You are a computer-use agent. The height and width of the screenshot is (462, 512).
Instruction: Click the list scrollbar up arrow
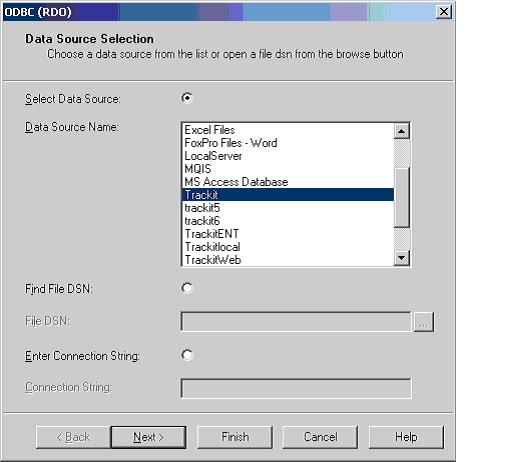402,131
